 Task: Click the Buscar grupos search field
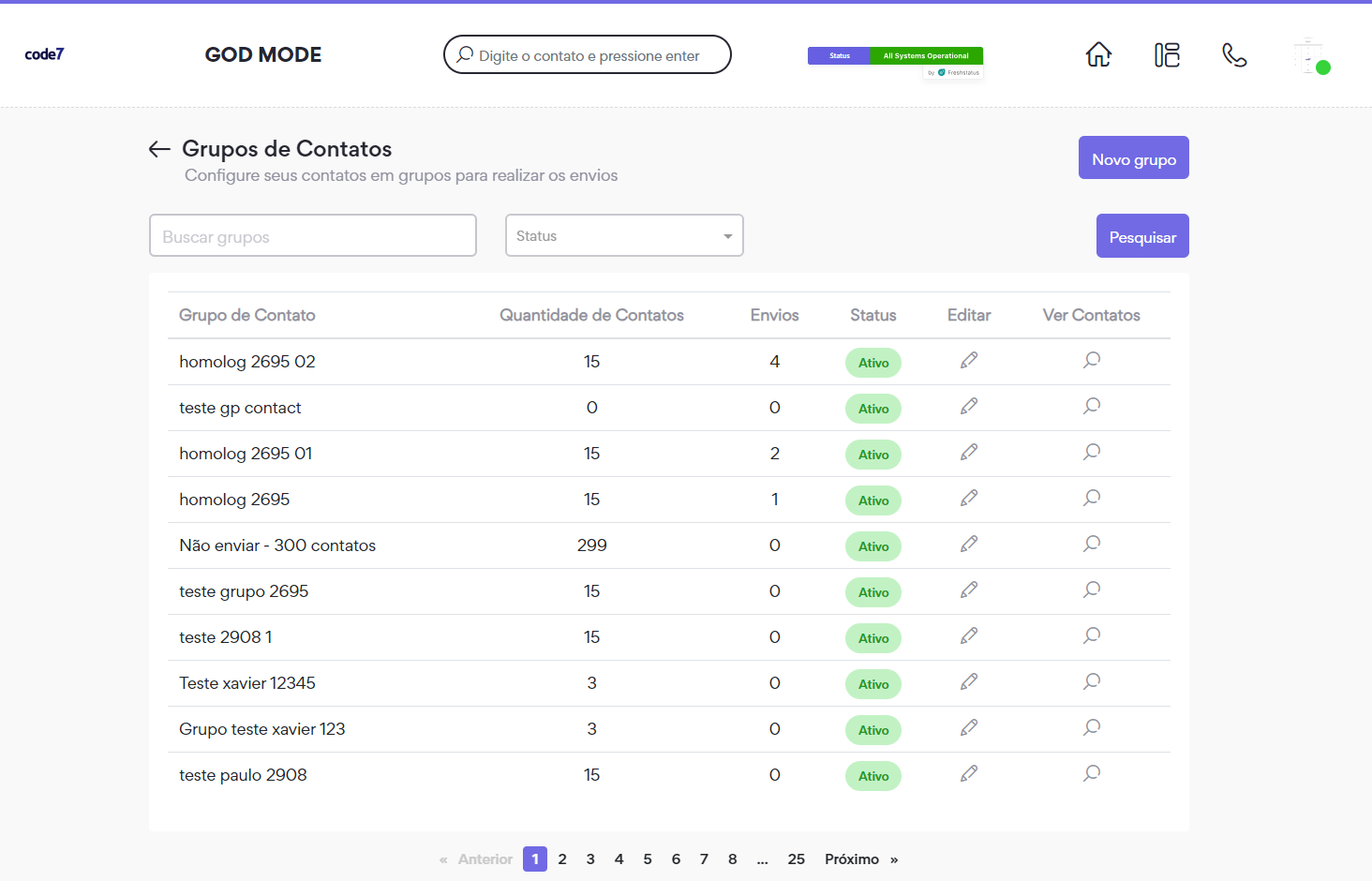313,235
